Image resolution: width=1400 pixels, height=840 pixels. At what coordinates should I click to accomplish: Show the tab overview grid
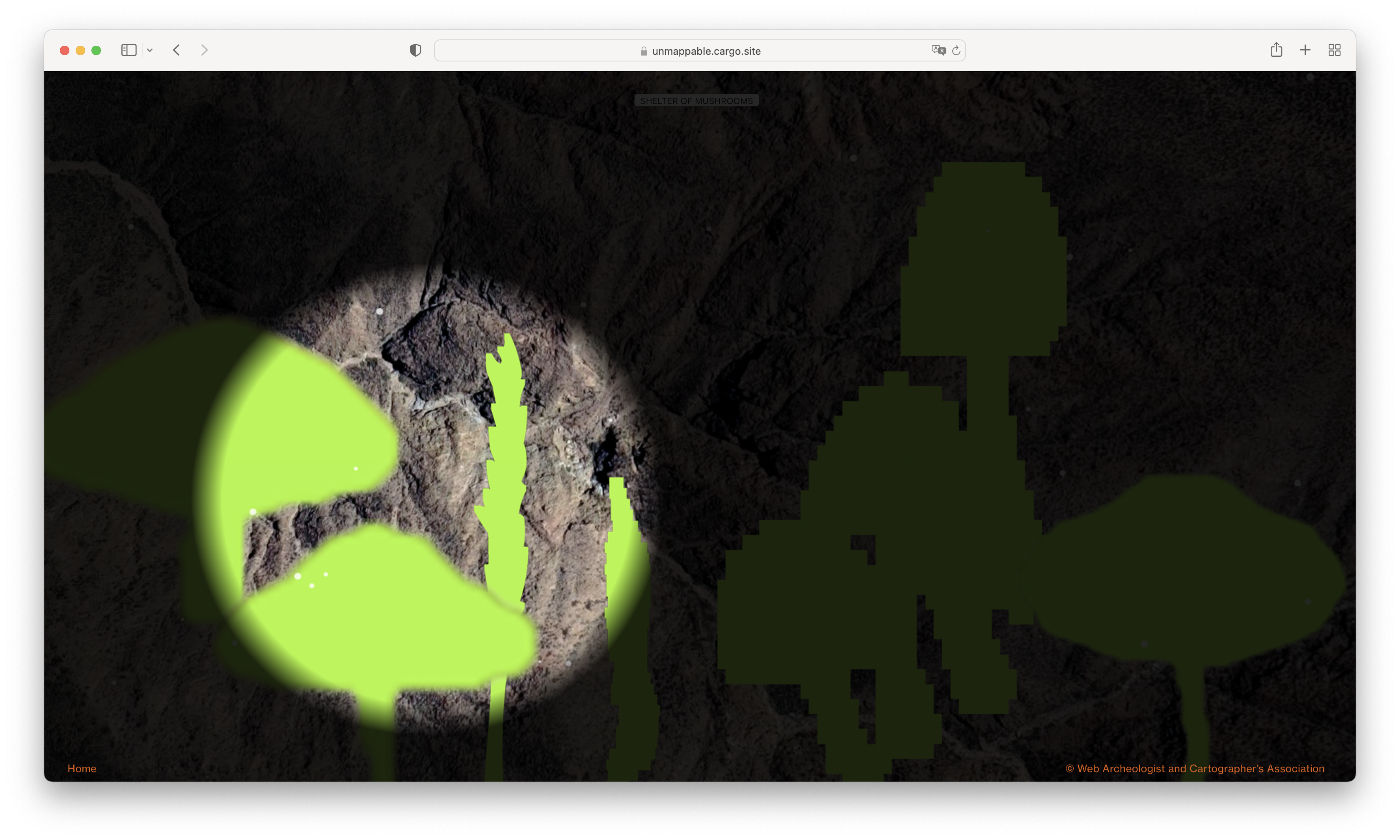[1334, 50]
